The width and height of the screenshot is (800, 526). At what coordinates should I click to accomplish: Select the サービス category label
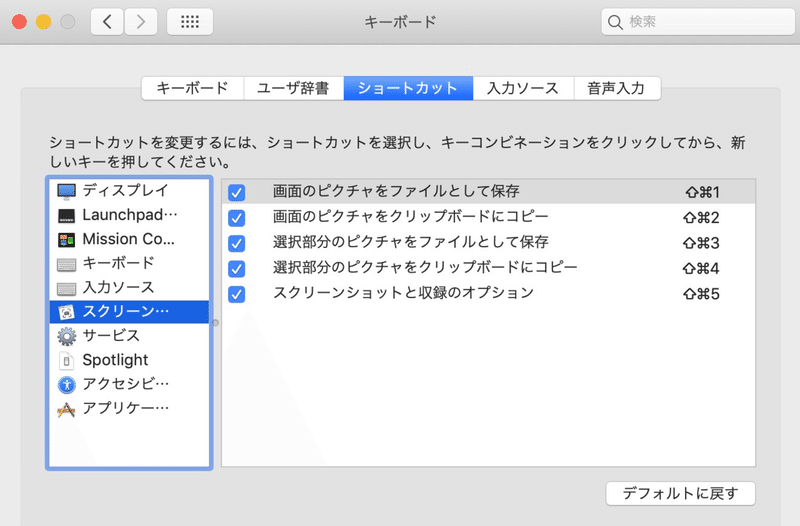coord(111,335)
